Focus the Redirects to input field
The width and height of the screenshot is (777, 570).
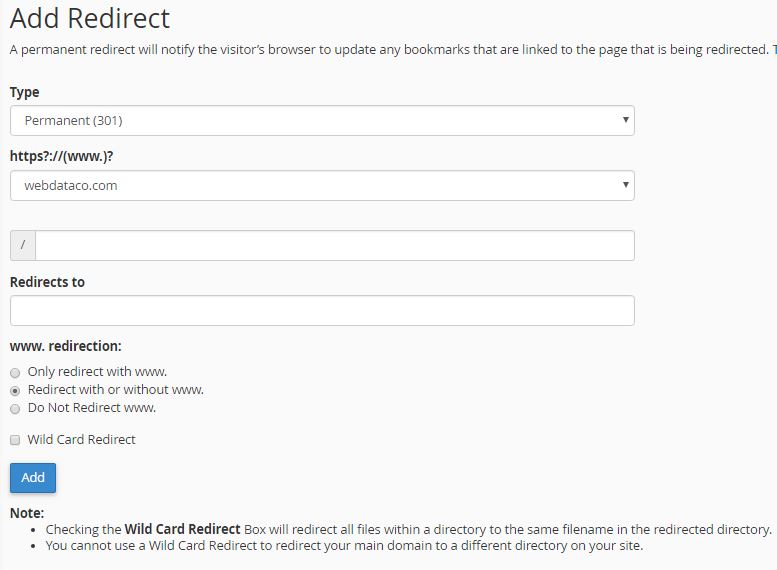click(x=322, y=310)
